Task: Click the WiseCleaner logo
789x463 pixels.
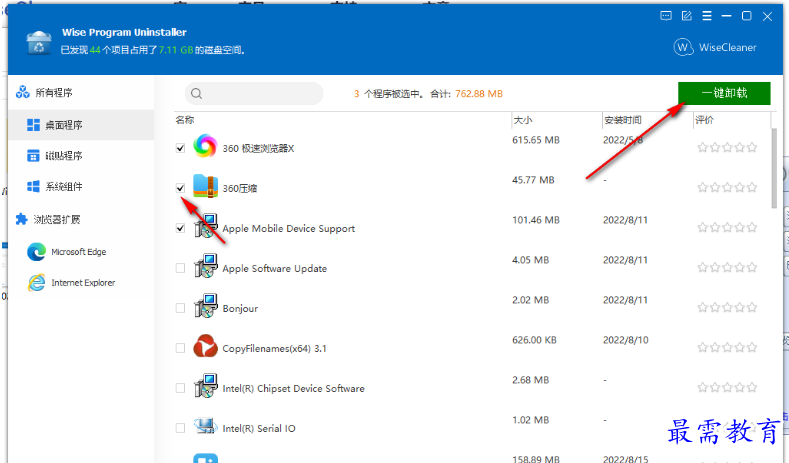Action: pyautogui.click(x=715, y=47)
